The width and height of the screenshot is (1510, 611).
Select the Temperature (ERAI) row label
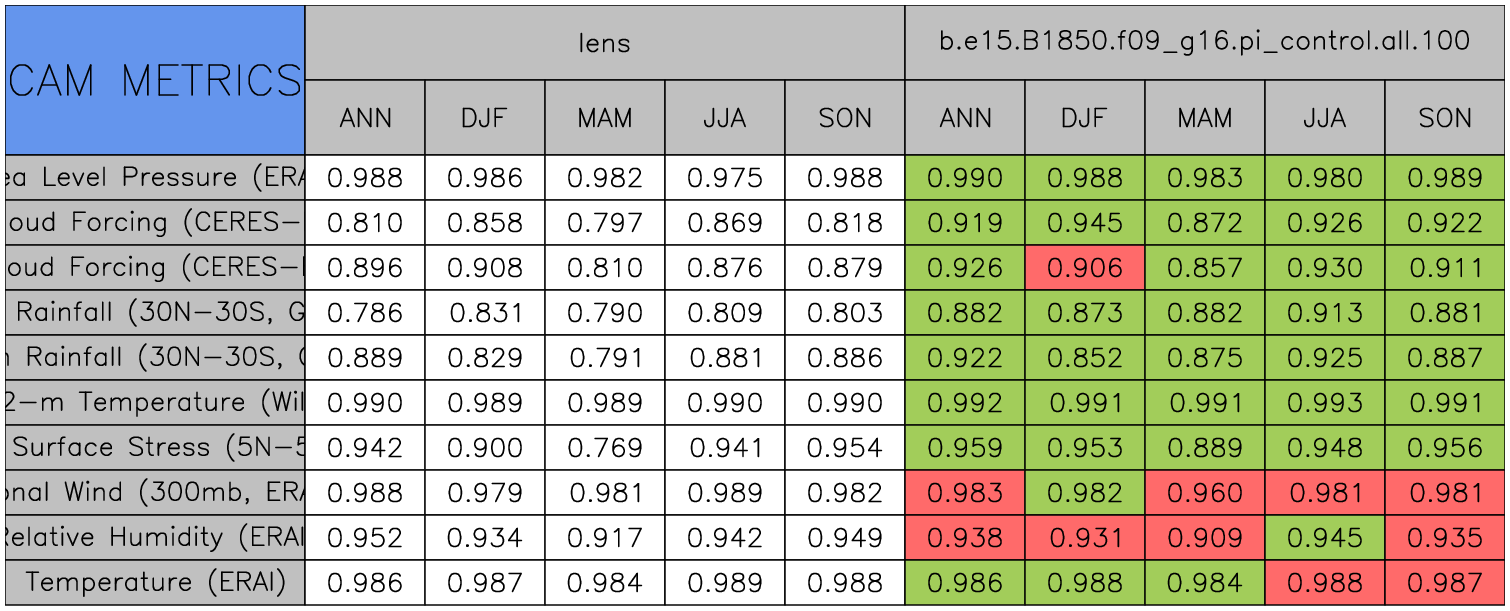point(155,583)
